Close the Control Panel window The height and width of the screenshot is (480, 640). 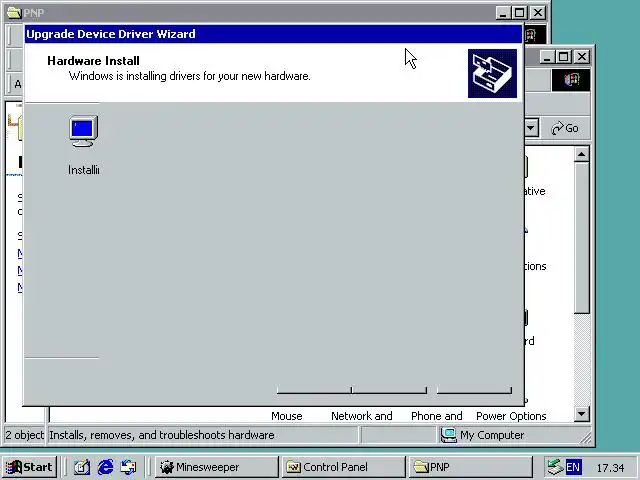[x=582, y=56]
